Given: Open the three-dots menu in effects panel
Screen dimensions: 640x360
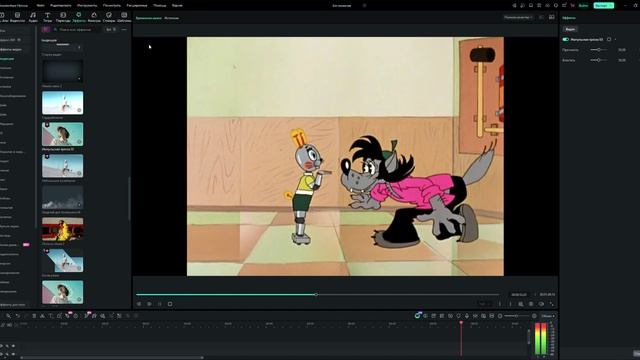Looking at the screenshot, I should 124,29.
